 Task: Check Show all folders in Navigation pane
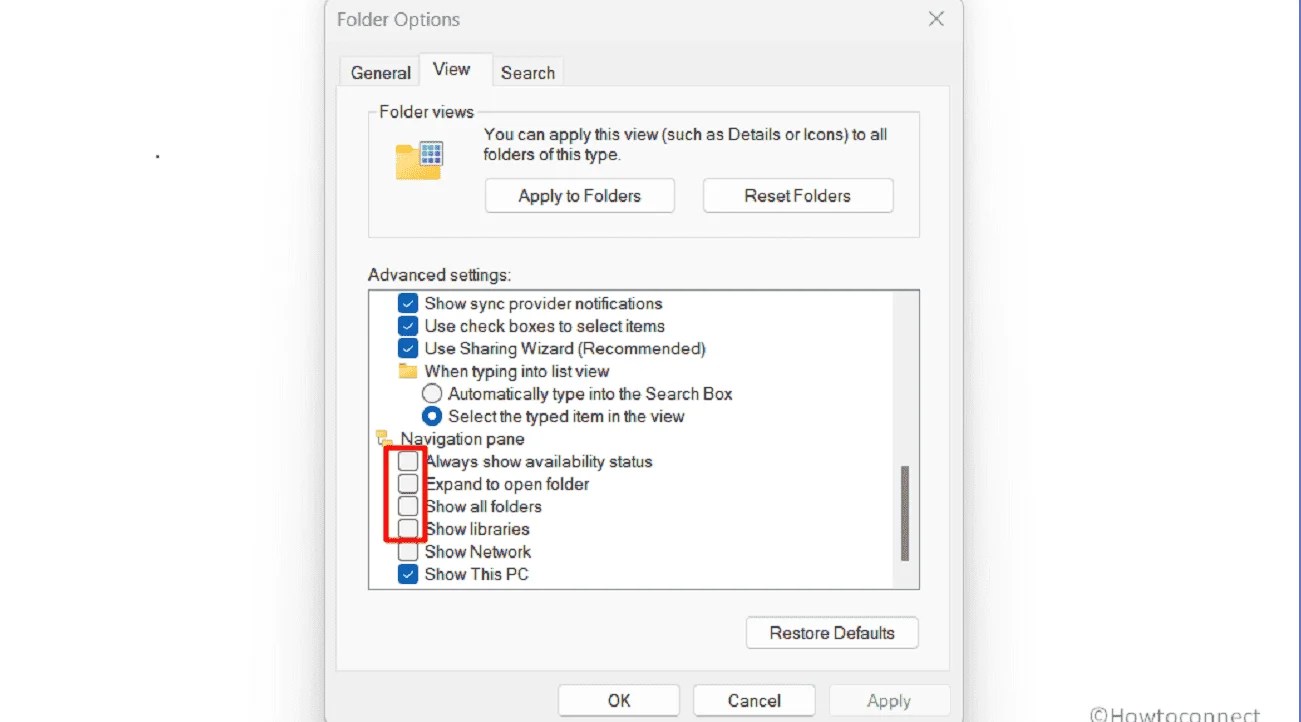407,506
